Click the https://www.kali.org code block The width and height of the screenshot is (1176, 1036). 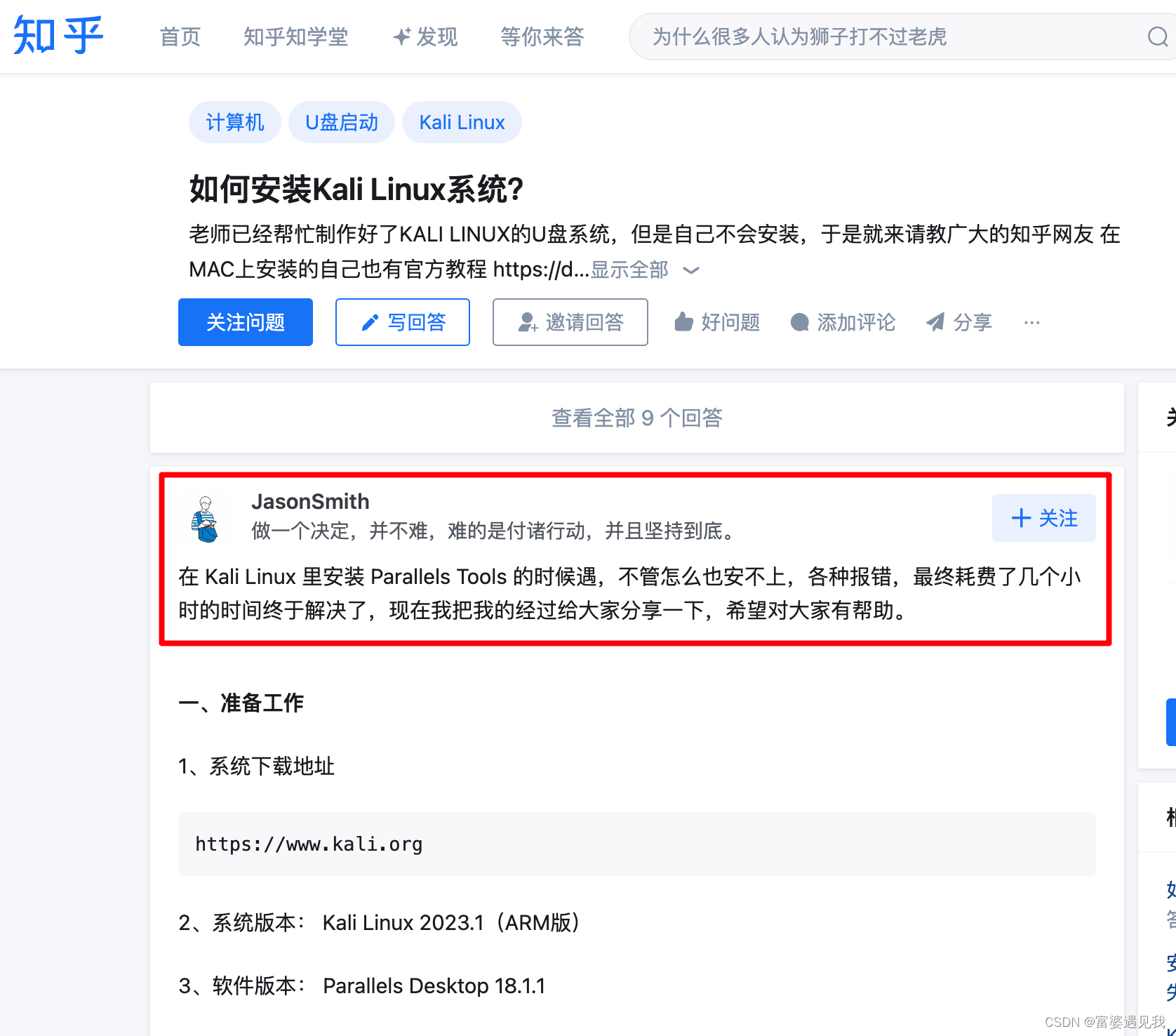click(637, 844)
